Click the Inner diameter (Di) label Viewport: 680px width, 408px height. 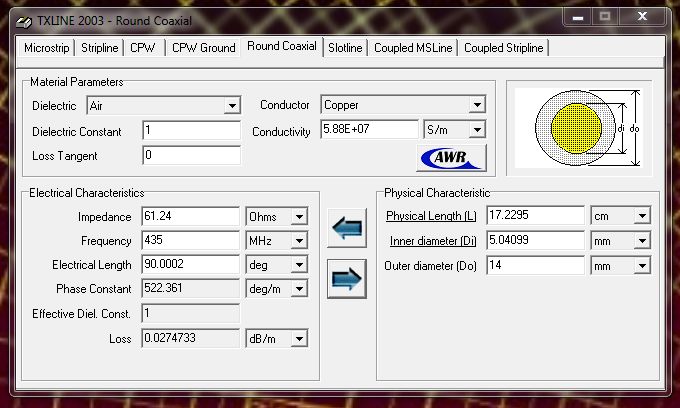pos(433,241)
